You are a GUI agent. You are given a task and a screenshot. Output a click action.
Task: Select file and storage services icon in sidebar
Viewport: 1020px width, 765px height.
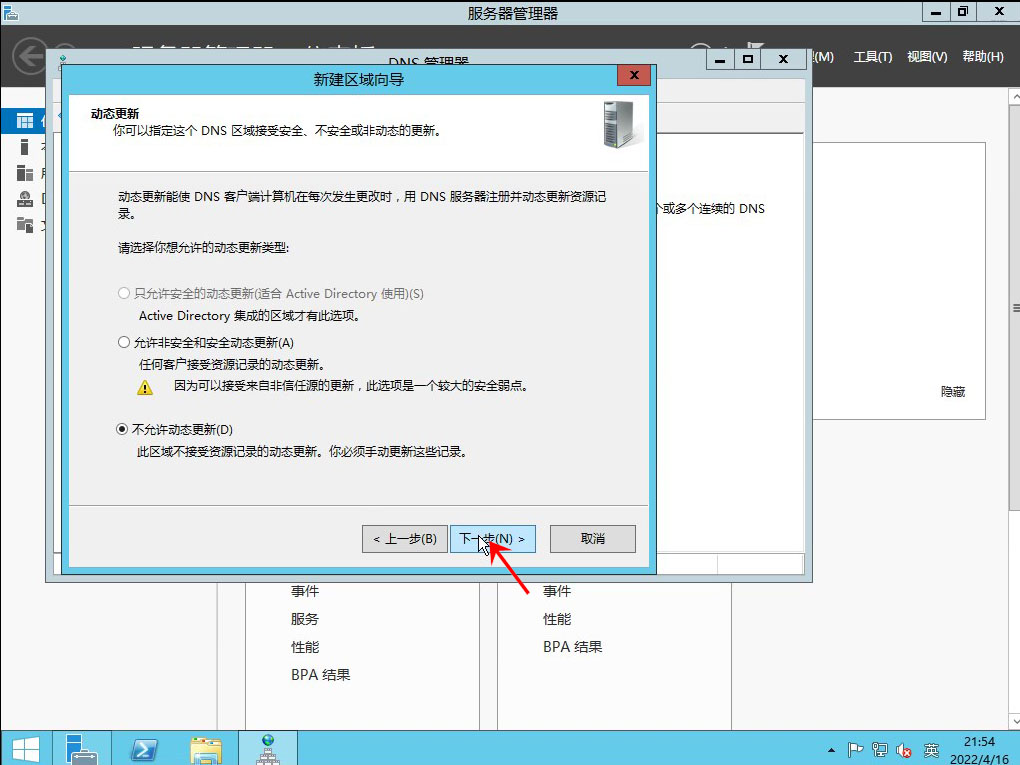[x=25, y=225]
